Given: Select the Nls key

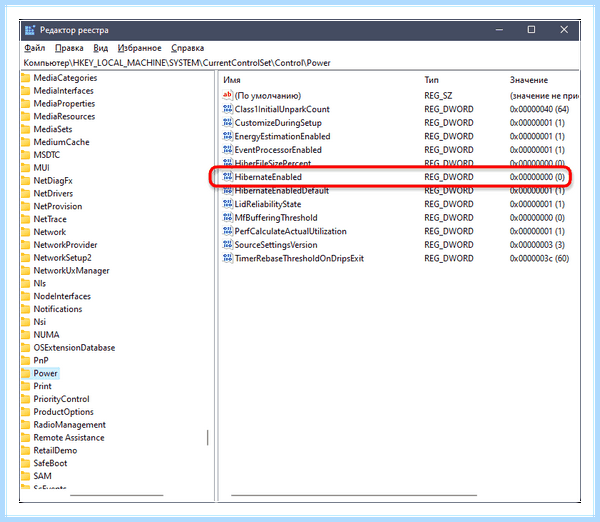Looking at the screenshot, I should (40, 283).
